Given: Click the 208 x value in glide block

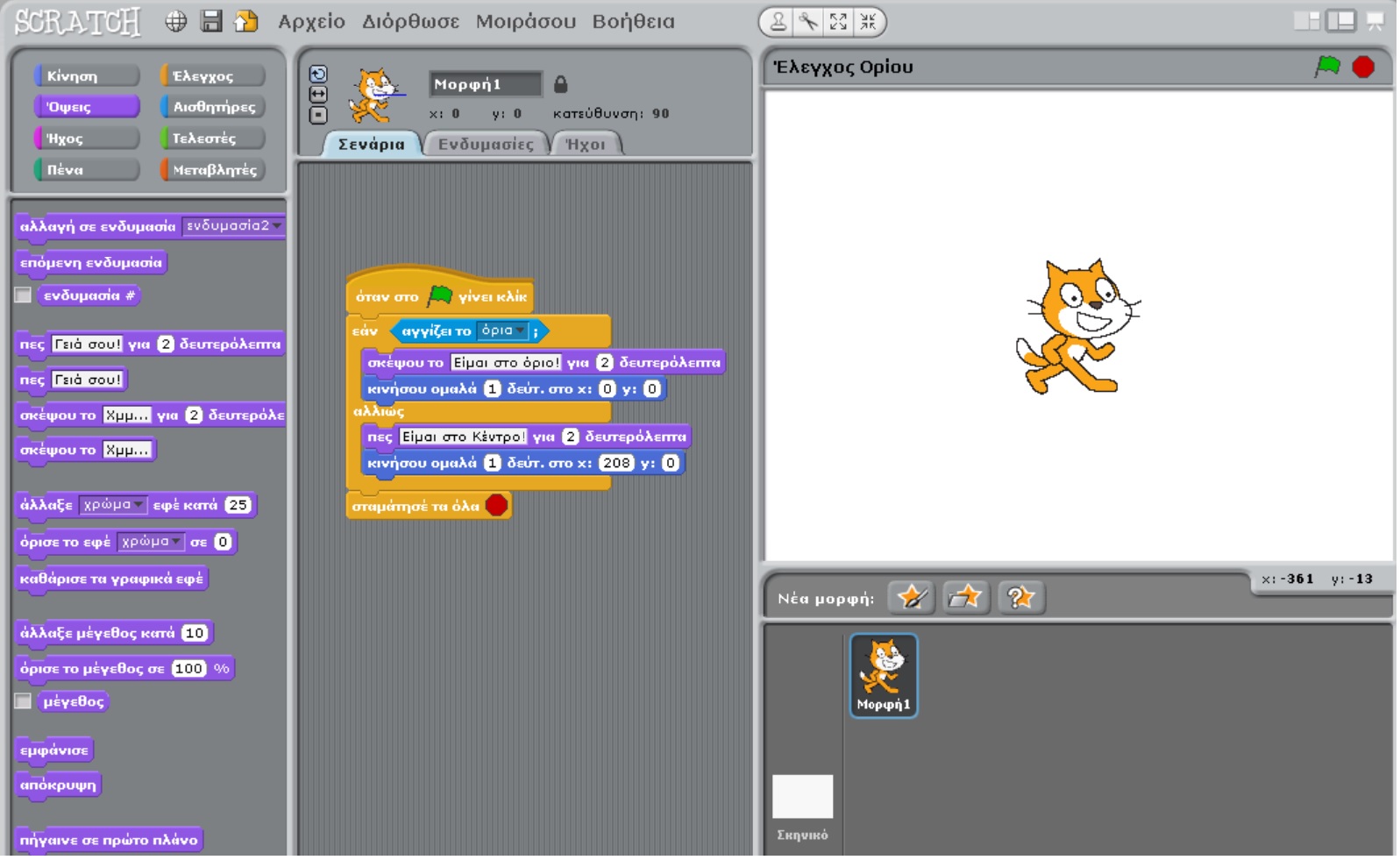Looking at the screenshot, I should point(616,463).
